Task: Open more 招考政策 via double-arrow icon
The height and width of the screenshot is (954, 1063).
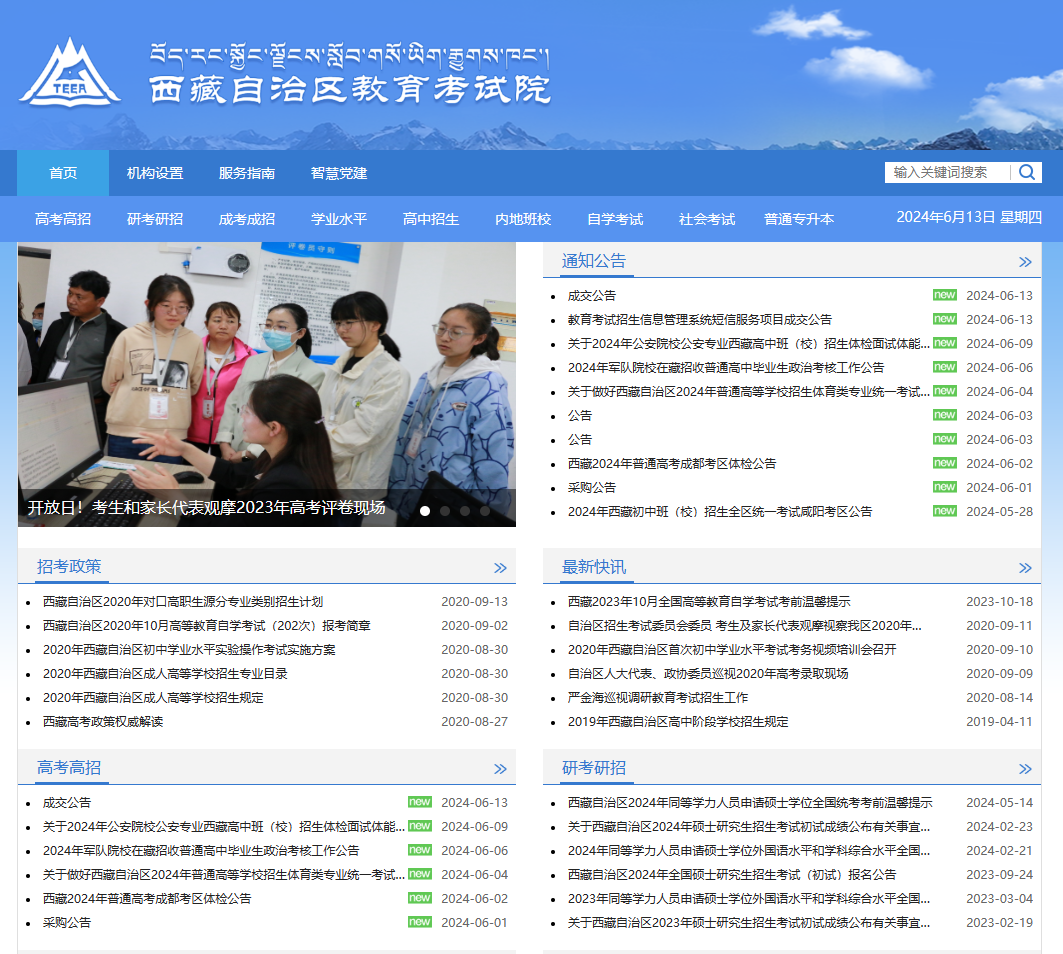Action: (500, 568)
